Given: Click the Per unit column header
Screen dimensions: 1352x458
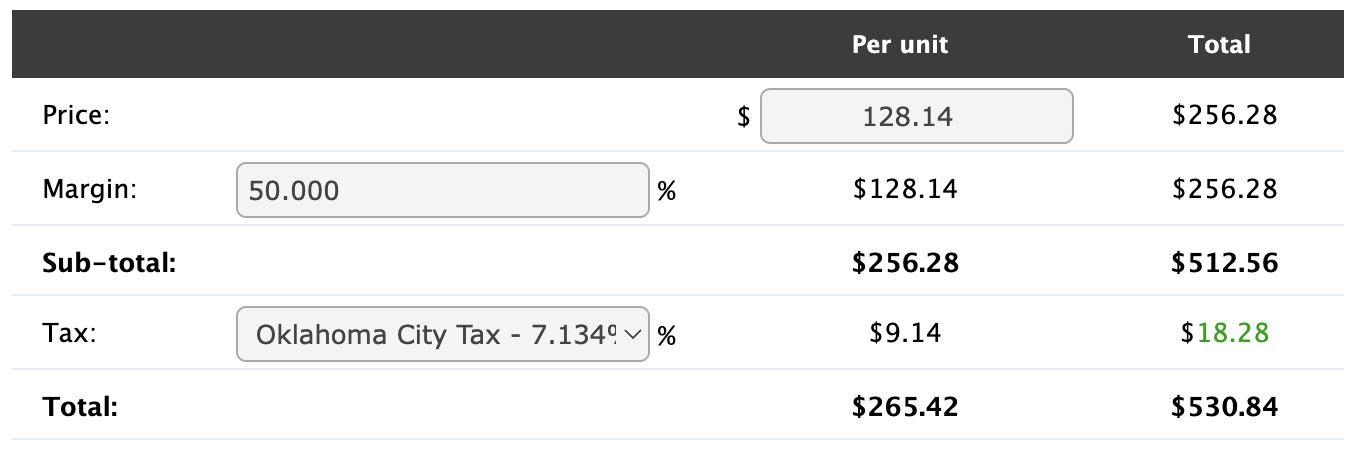Looking at the screenshot, I should click(x=900, y=44).
